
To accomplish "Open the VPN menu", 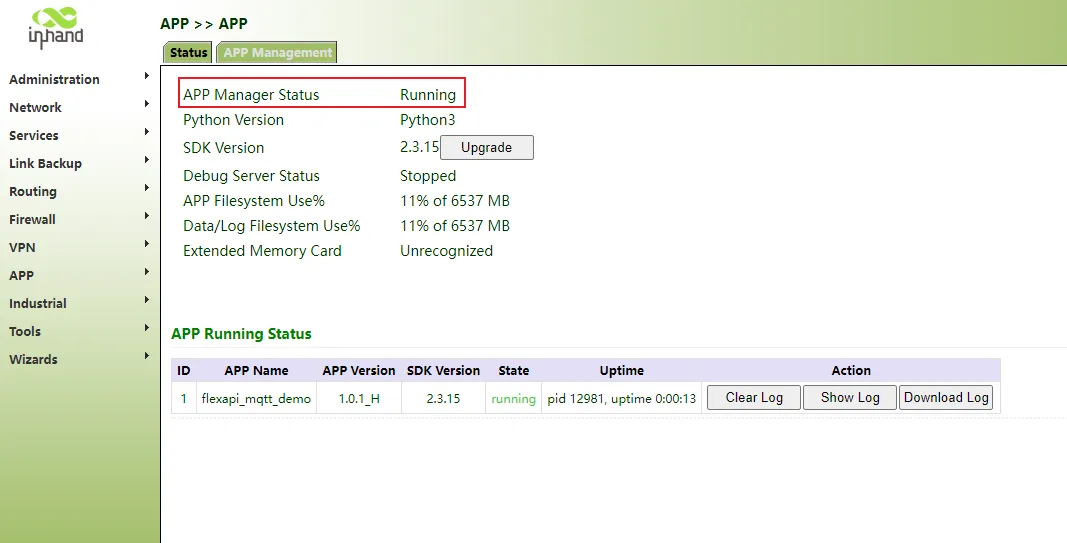I will [22, 248].
